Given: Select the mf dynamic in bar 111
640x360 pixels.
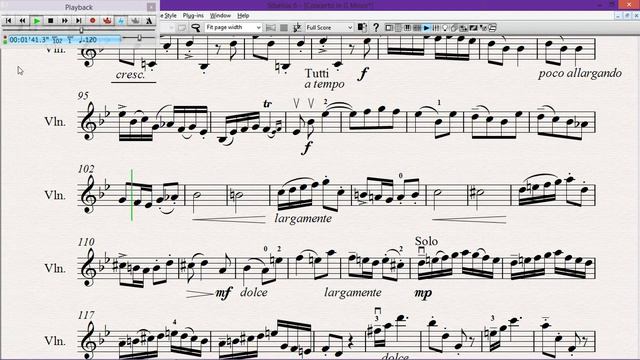Looking at the screenshot, I should (223, 292).
